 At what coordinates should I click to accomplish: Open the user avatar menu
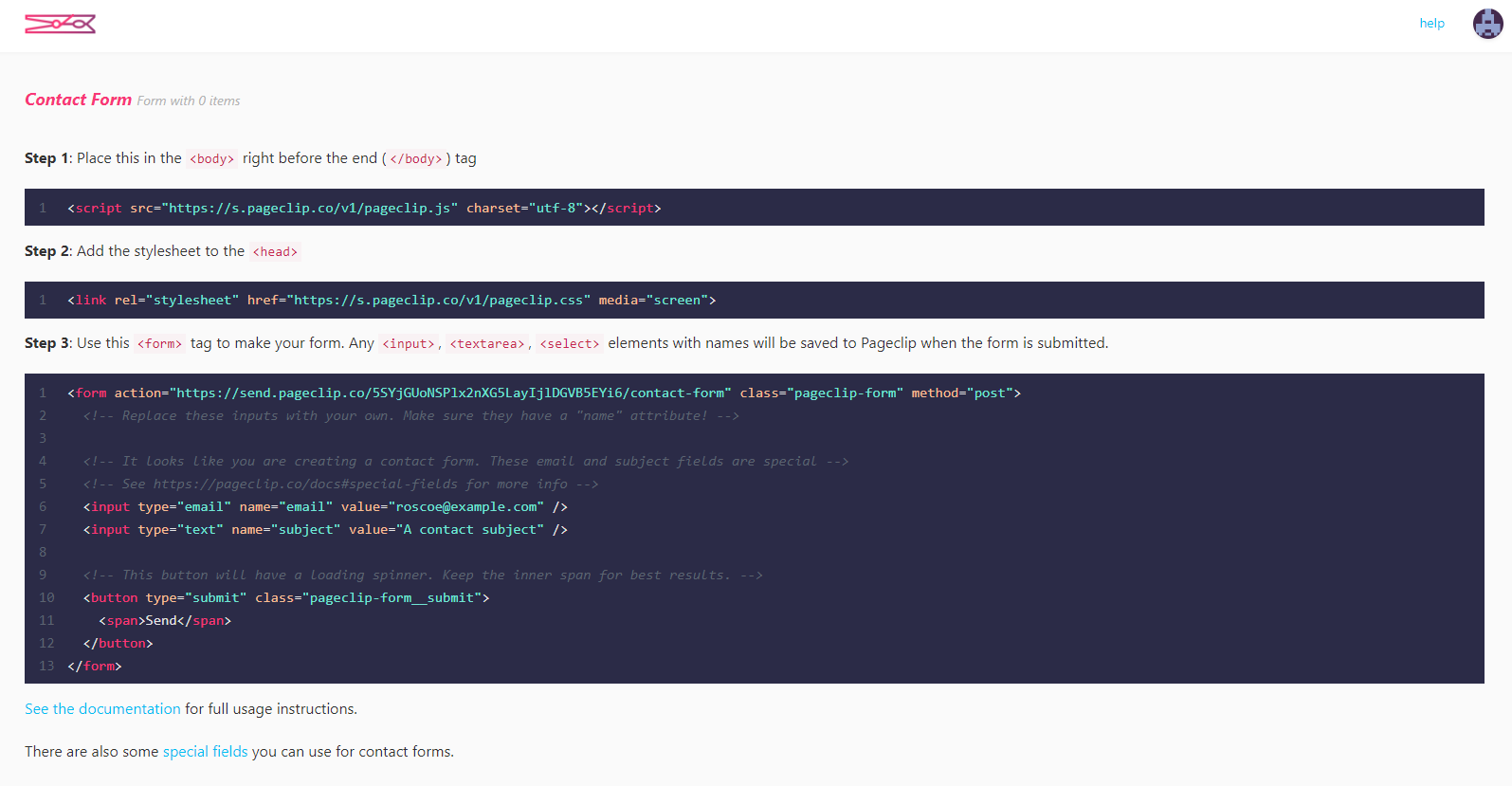pos(1487,24)
